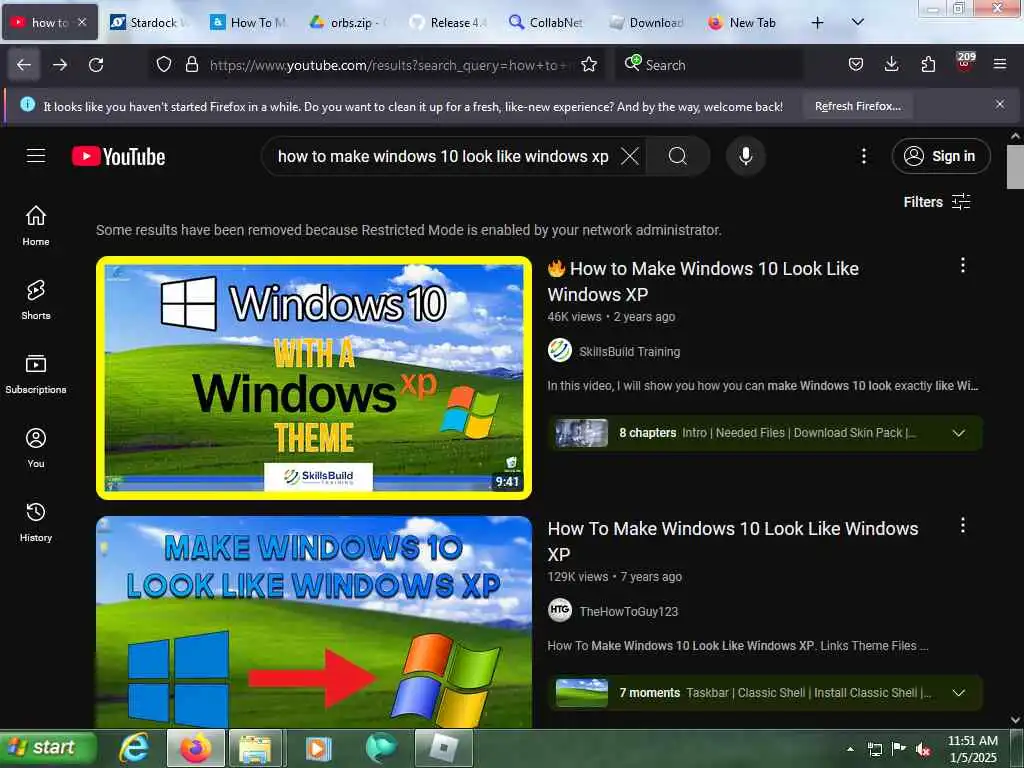This screenshot has height=768, width=1024.
Task: Click the Firefox taskbar button
Action: click(x=196, y=748)
